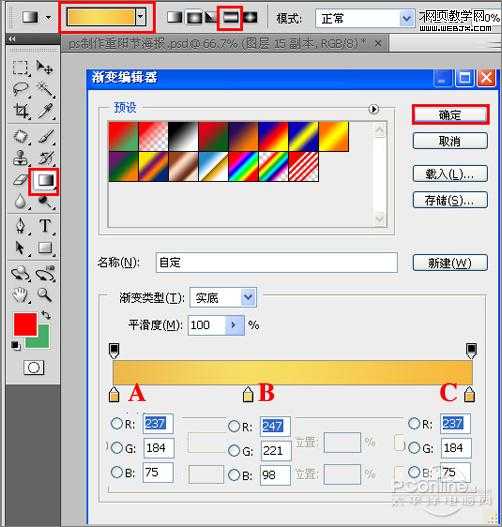The image size is (502, 527).
Task: Click the 存储(S) save button
Action: pyautogui.click(x=450, y=200)
